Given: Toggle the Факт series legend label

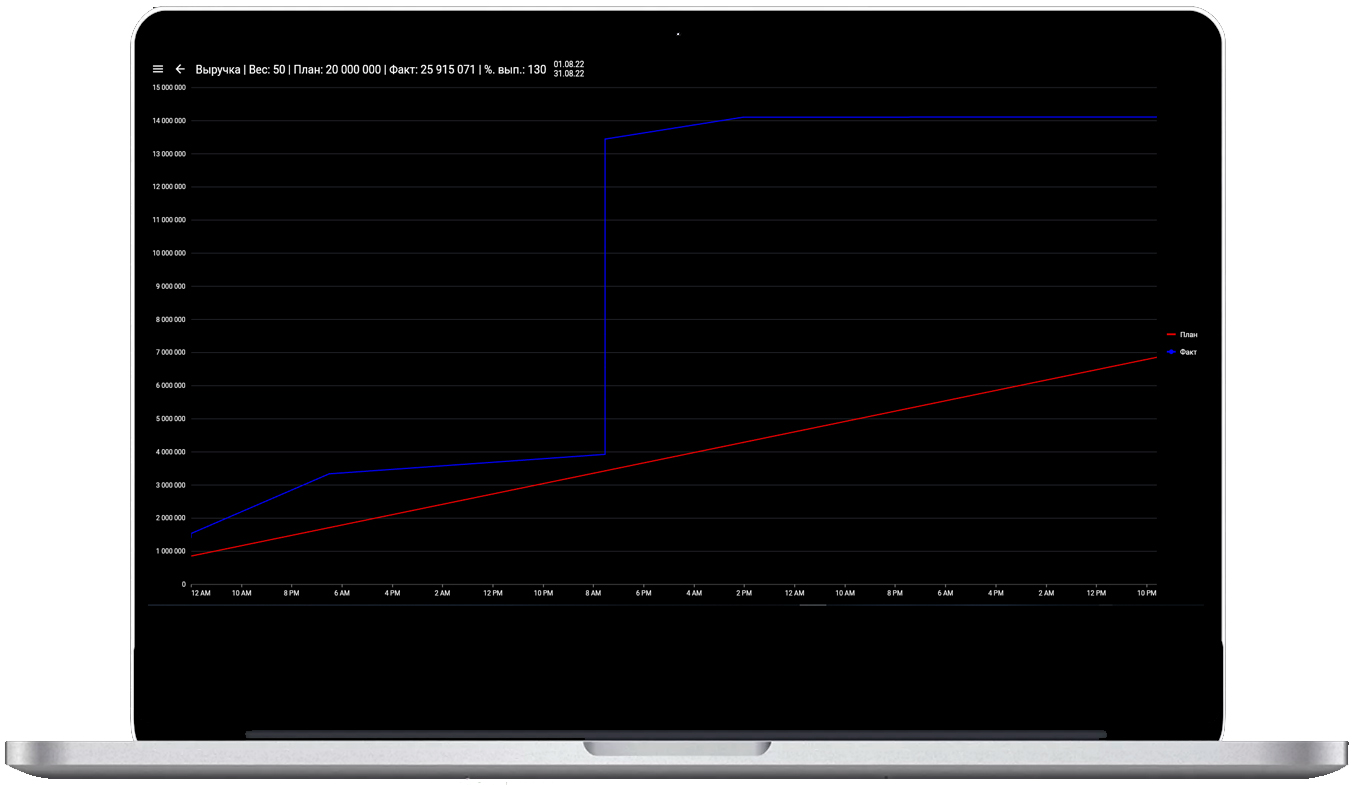Looking at the screenshot, I should [1188, 353].
